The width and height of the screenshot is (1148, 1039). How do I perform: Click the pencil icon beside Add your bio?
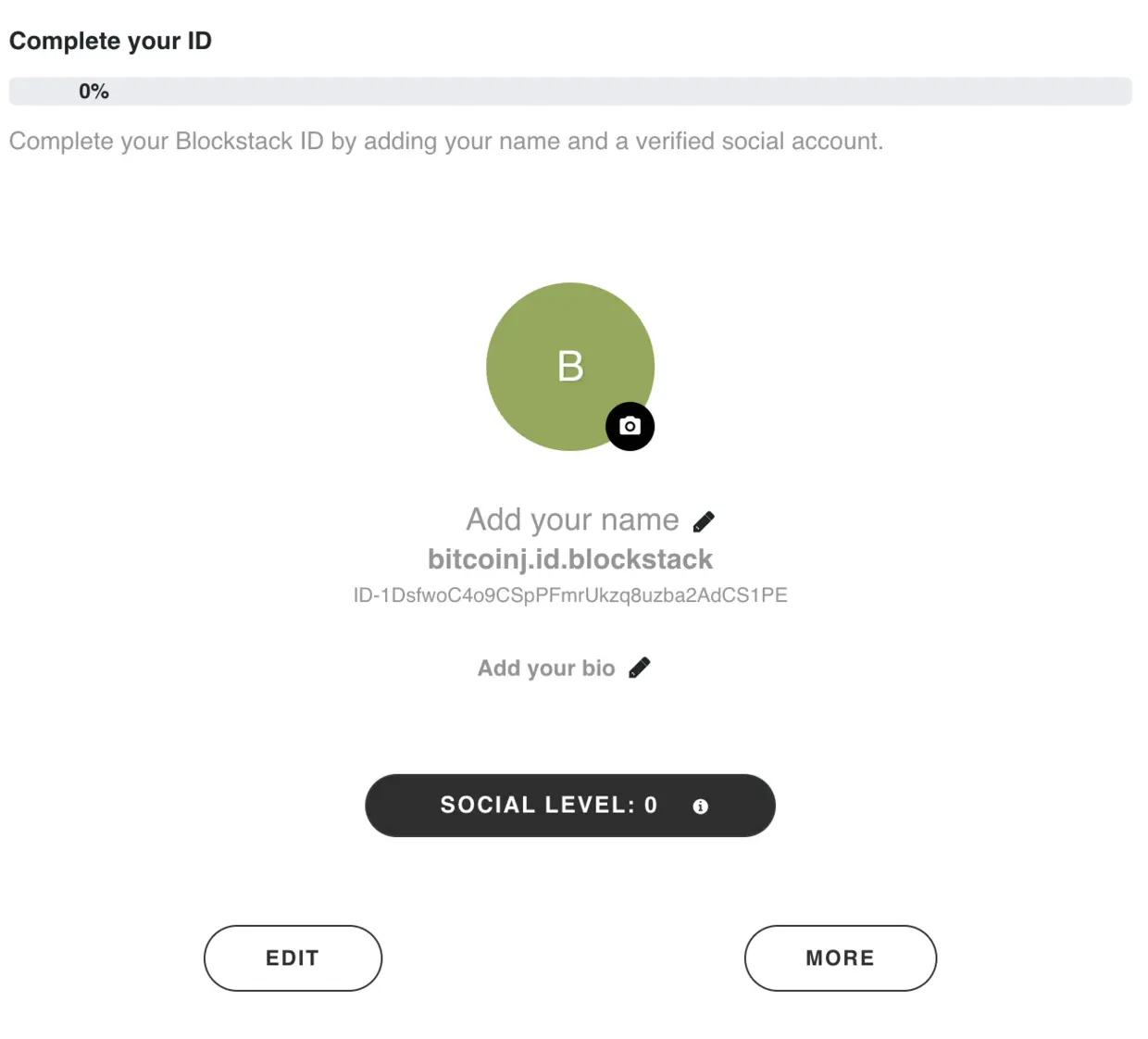pyautogui.click(x=639, y=666)
